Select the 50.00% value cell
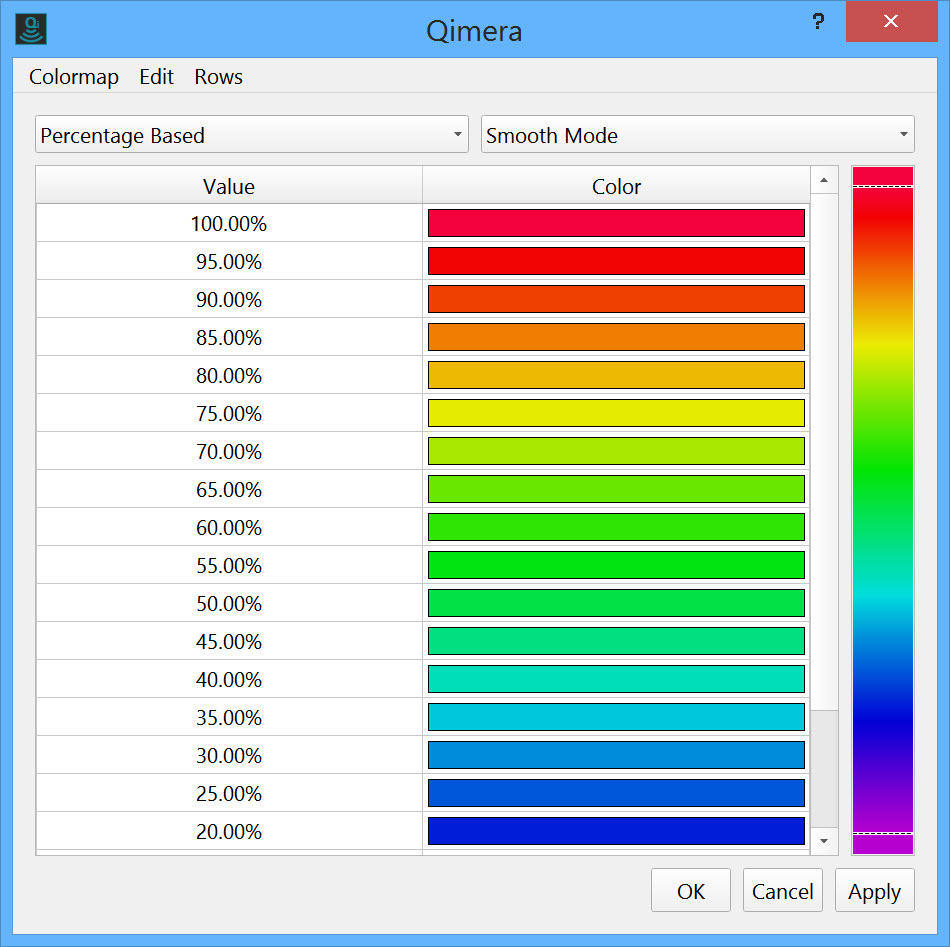 pyautogui.click(x=229, y=604)
